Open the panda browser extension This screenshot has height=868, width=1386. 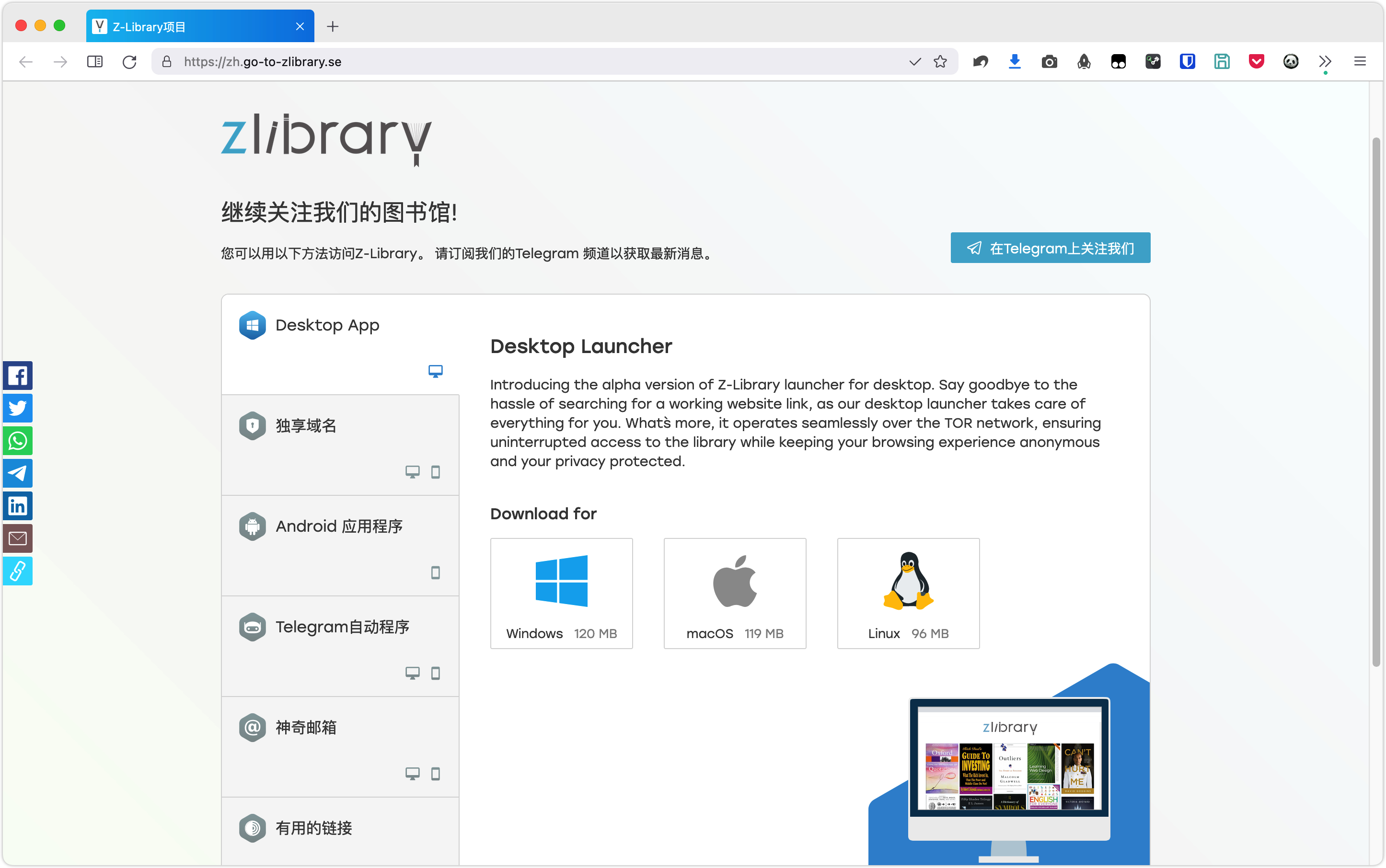click(x=1291, y=61)
